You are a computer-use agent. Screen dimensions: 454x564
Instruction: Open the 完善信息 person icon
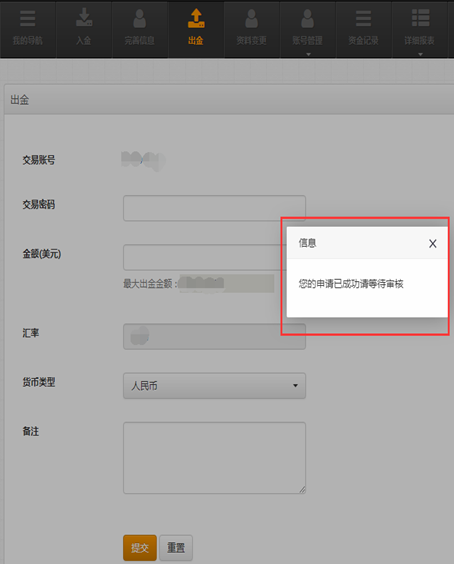140,18
